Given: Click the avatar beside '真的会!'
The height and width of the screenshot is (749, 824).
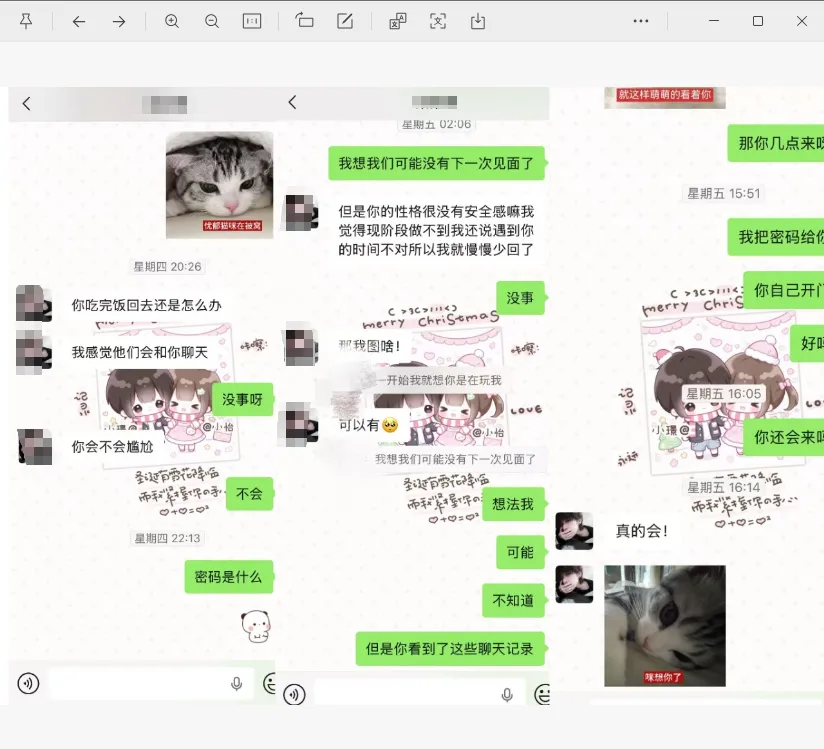Looking at the screenshot, I should 574,531.
